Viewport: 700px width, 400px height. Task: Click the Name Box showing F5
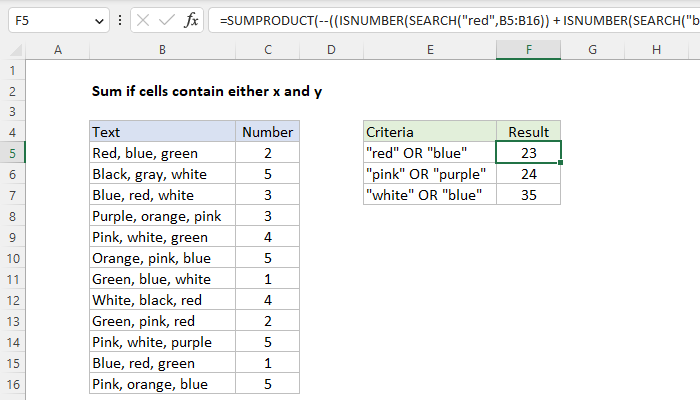click(58, 21)
